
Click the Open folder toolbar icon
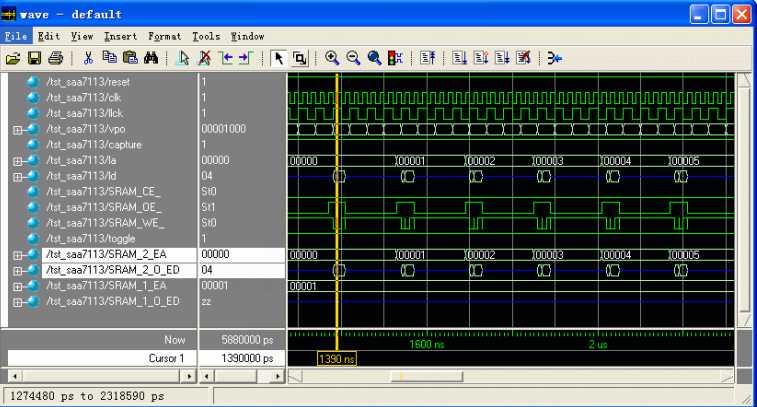(x=13, y=58)
